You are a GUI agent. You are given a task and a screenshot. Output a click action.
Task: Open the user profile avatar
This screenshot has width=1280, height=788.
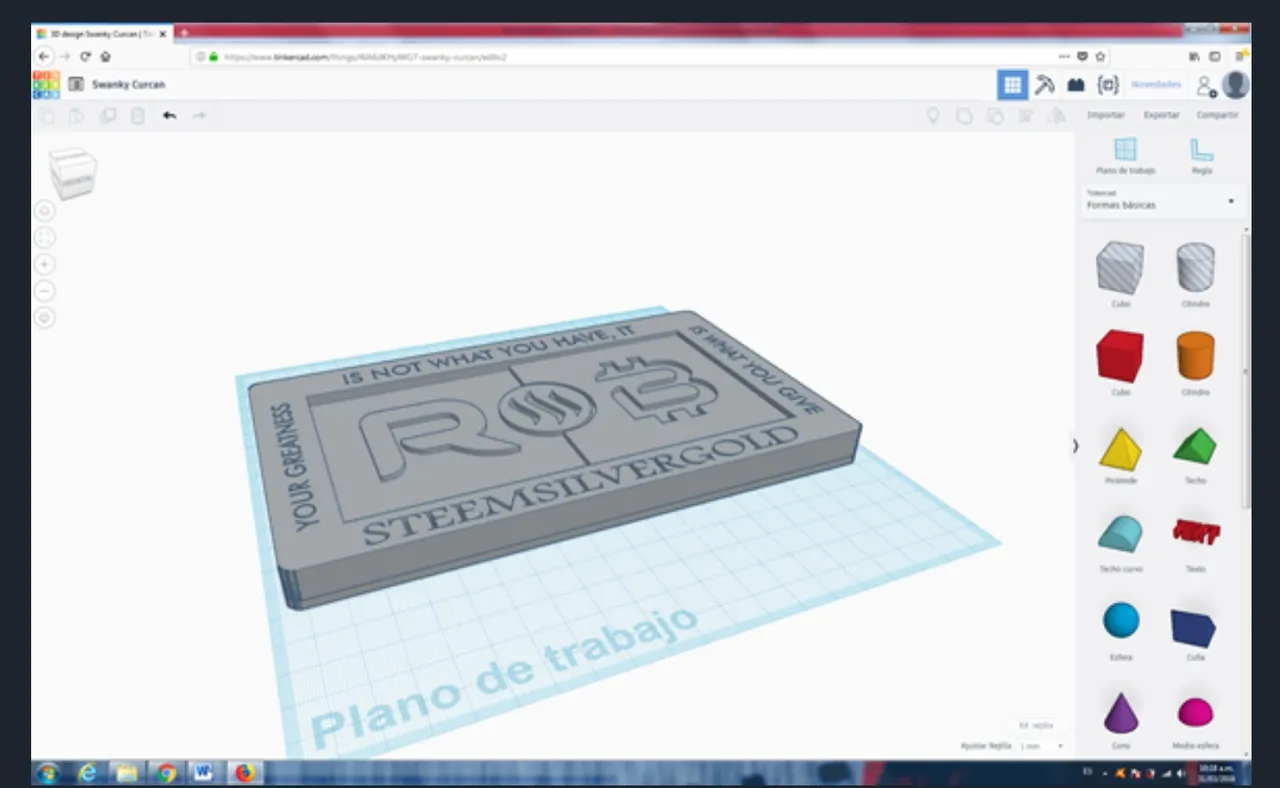point(1235,85)
